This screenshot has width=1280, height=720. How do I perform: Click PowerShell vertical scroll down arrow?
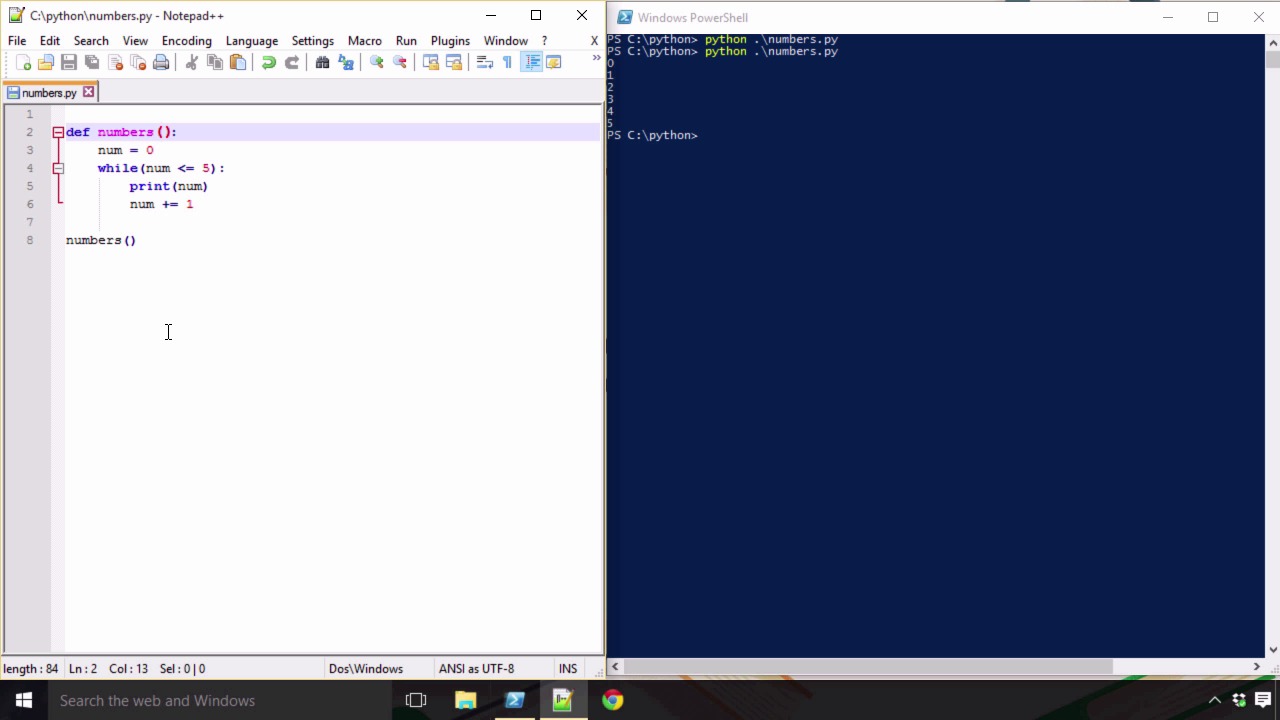point(1273,649)
